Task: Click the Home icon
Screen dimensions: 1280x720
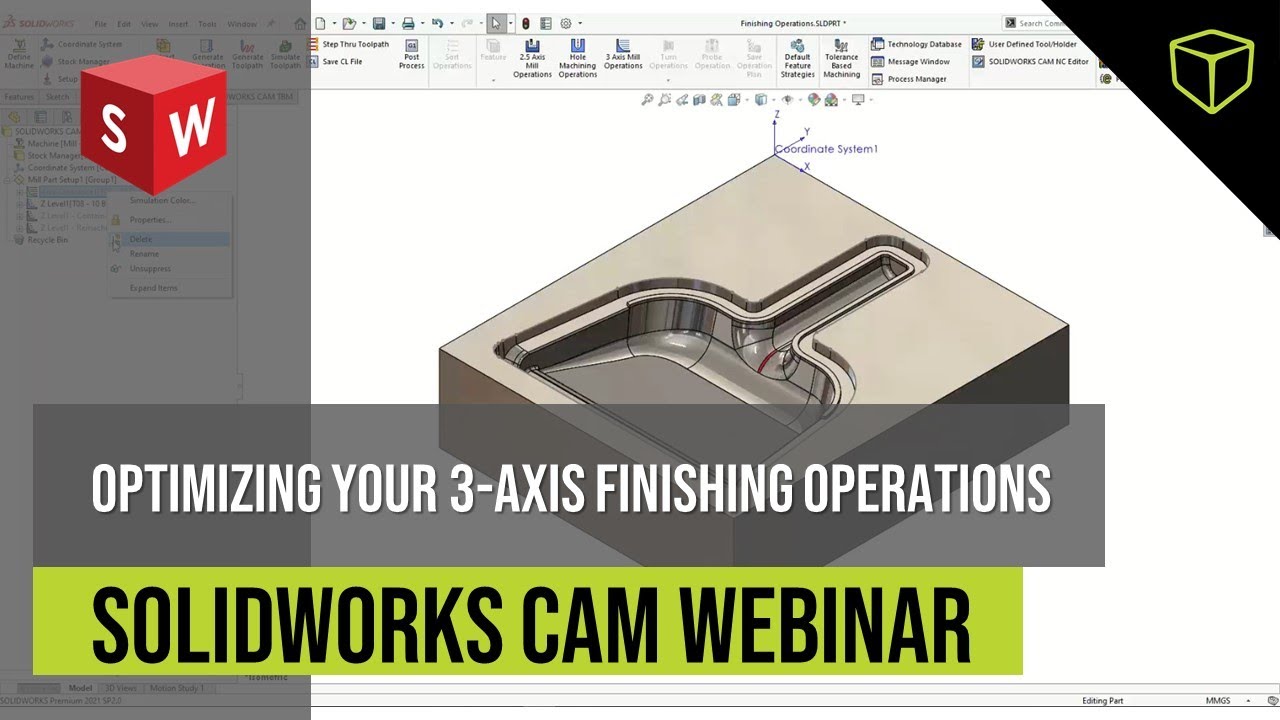Action: click(300, 22)
